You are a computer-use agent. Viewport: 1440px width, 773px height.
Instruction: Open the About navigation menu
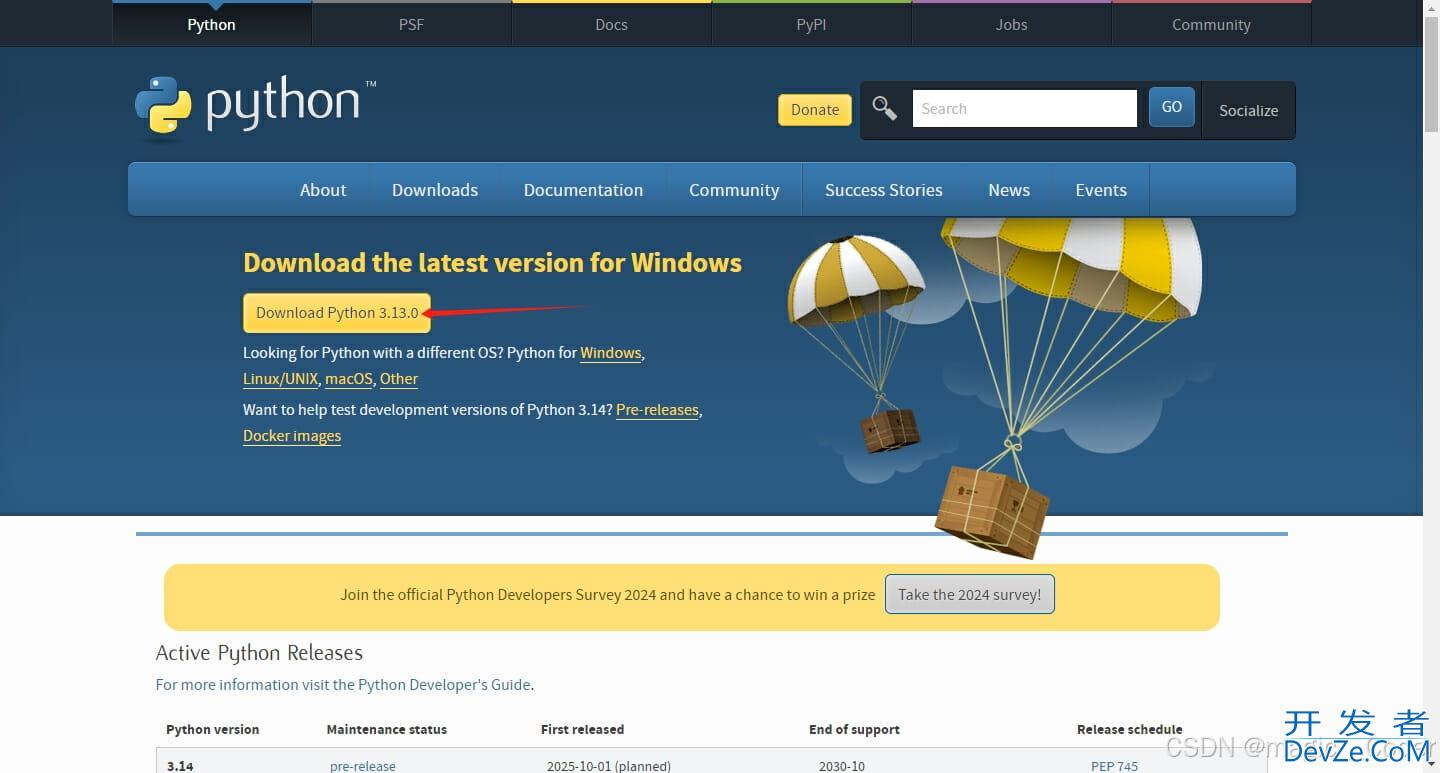click(x=323, y=190)
